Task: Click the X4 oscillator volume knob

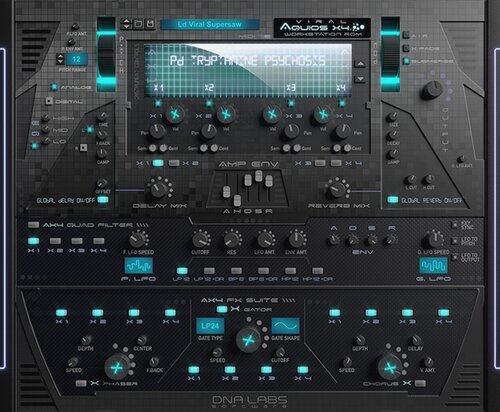Action: point(323,115)
